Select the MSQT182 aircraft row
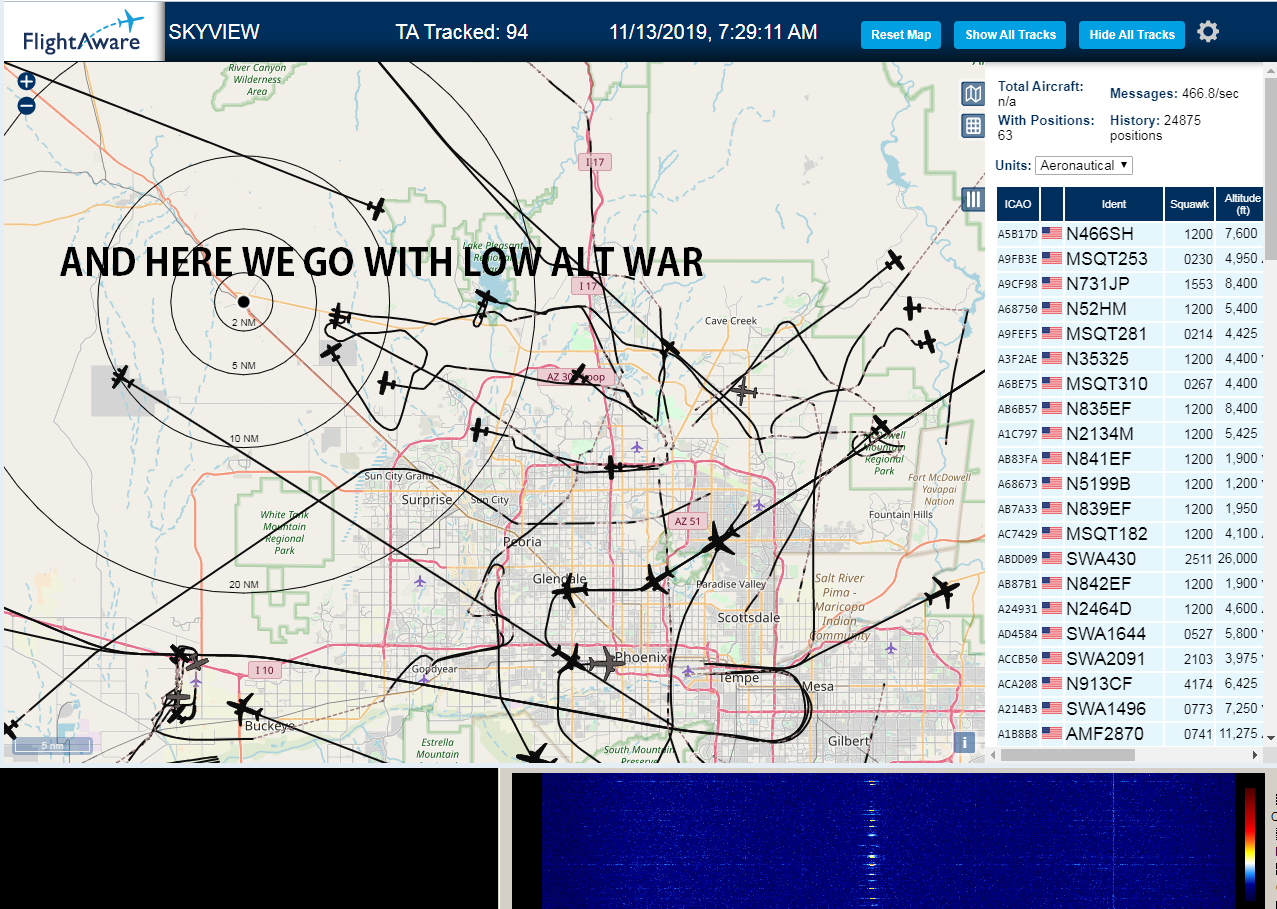1277x909 pixels. [x=1131, y=533]
